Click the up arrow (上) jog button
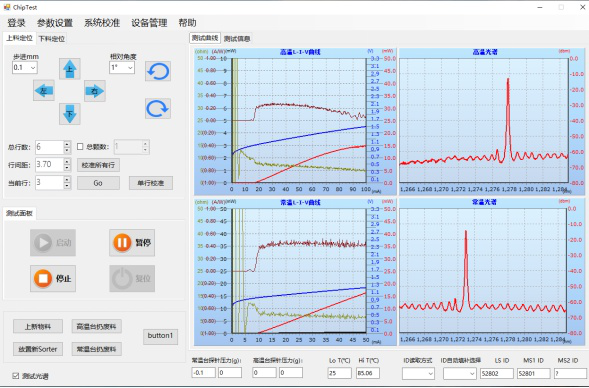Viewport: 589px width, 388px height. [x=69, y=69]
